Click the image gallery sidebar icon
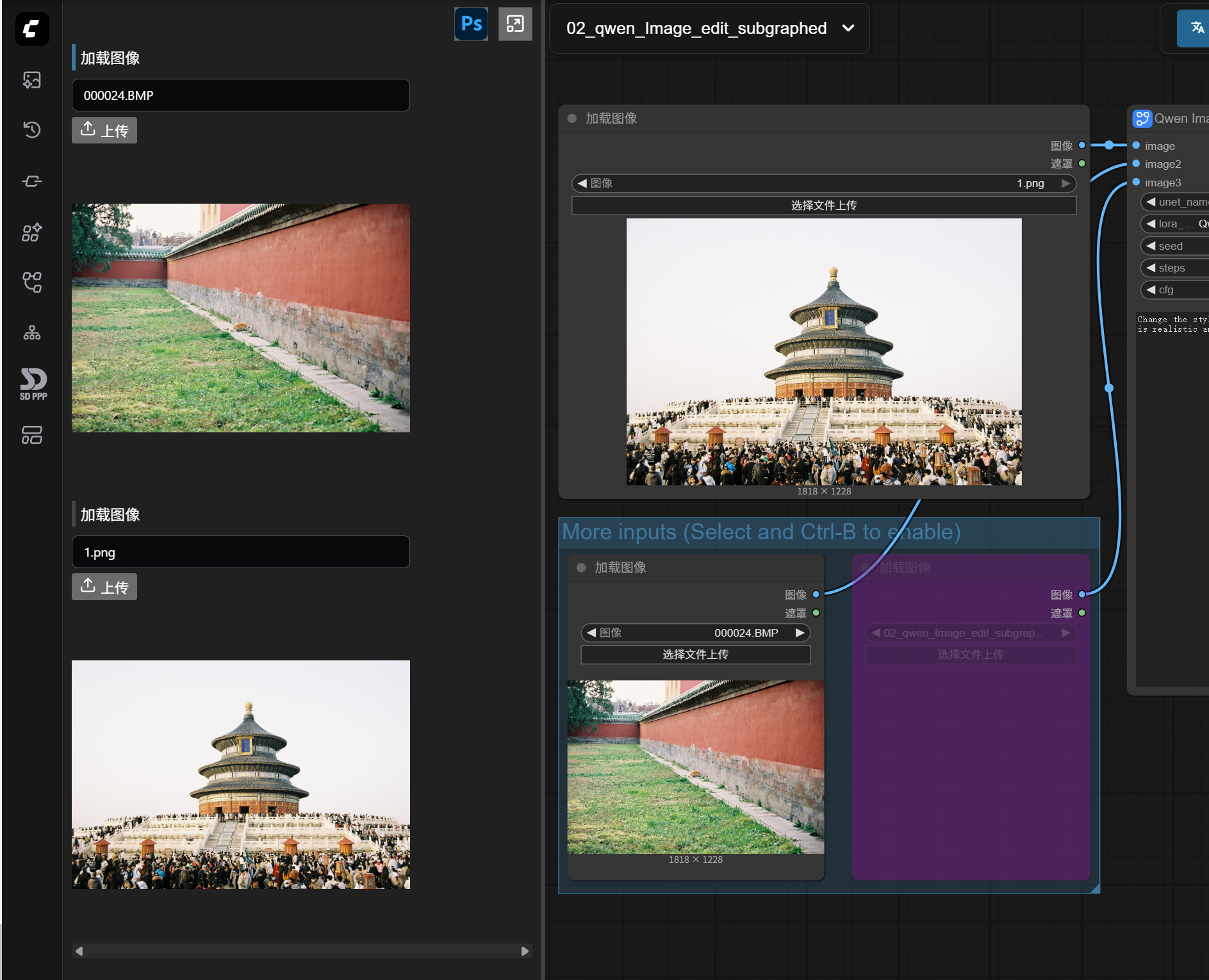Screen dimensions: 1209x980 (32, 80)
